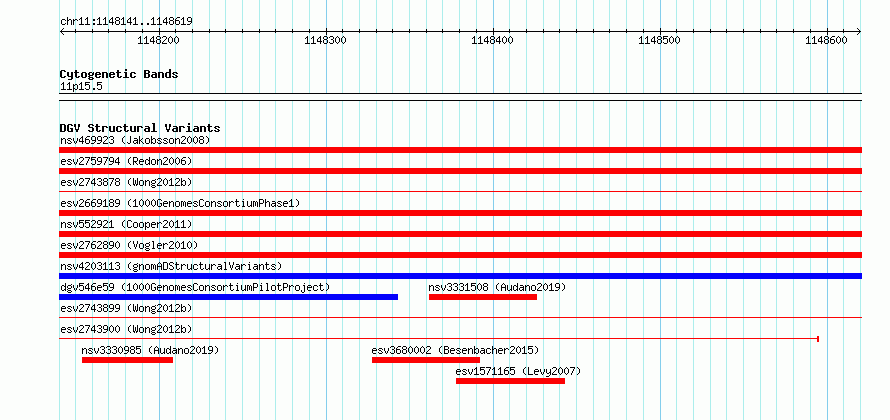
Task: Select the 11p15.5 cytogenetic band label
Action: (x=81, y=87)
